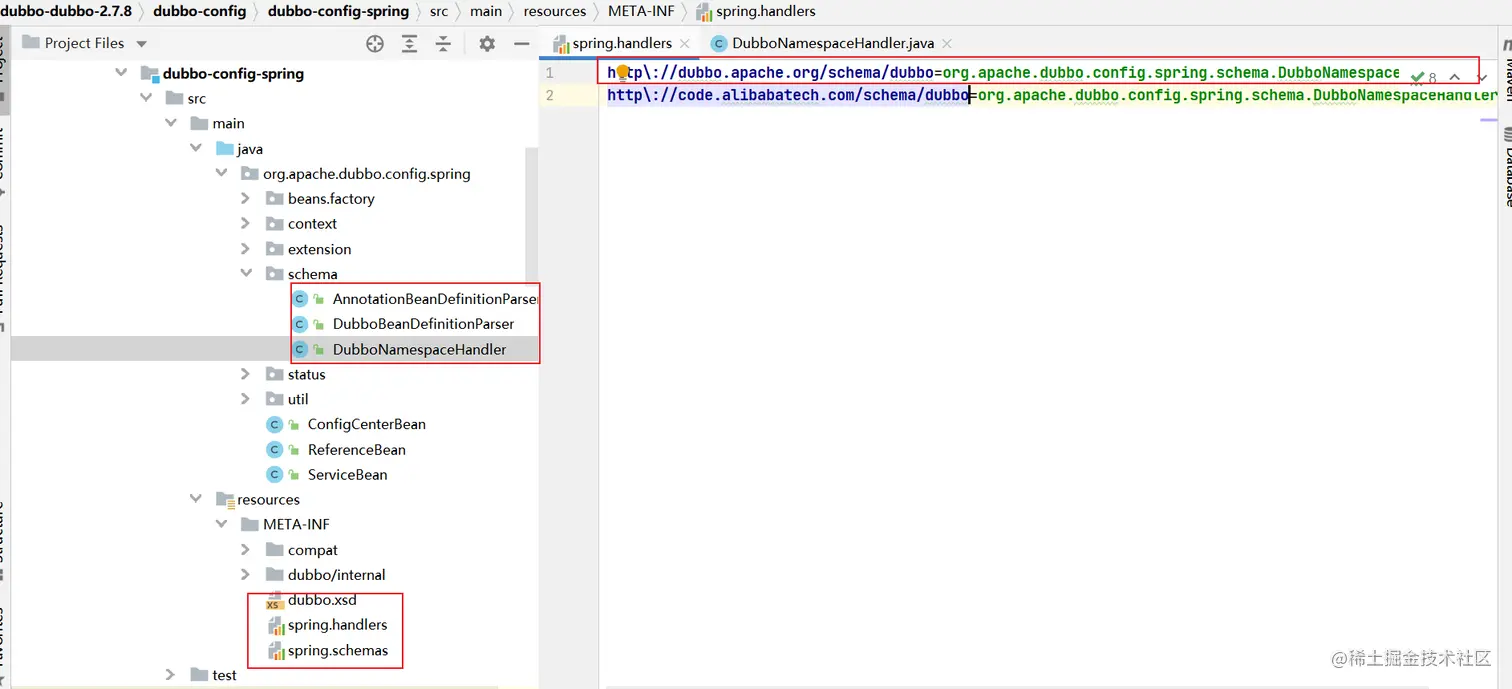Go to previous highlighted problem arrow
The height and width of the screenshot is (689, 1512).
point(1455,77)
